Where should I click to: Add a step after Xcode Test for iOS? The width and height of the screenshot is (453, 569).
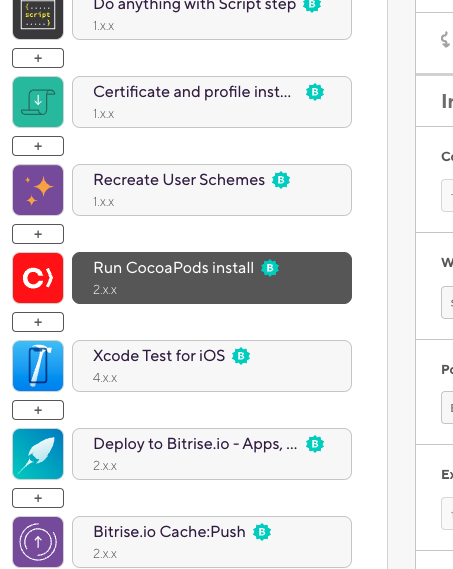38,410
